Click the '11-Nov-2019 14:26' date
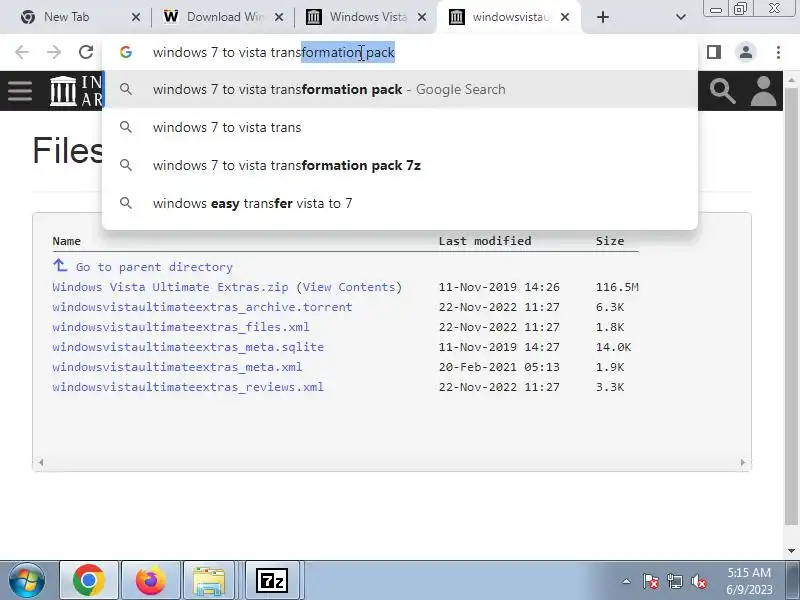This screenshot has height=600, width=800. pos(499,287)
